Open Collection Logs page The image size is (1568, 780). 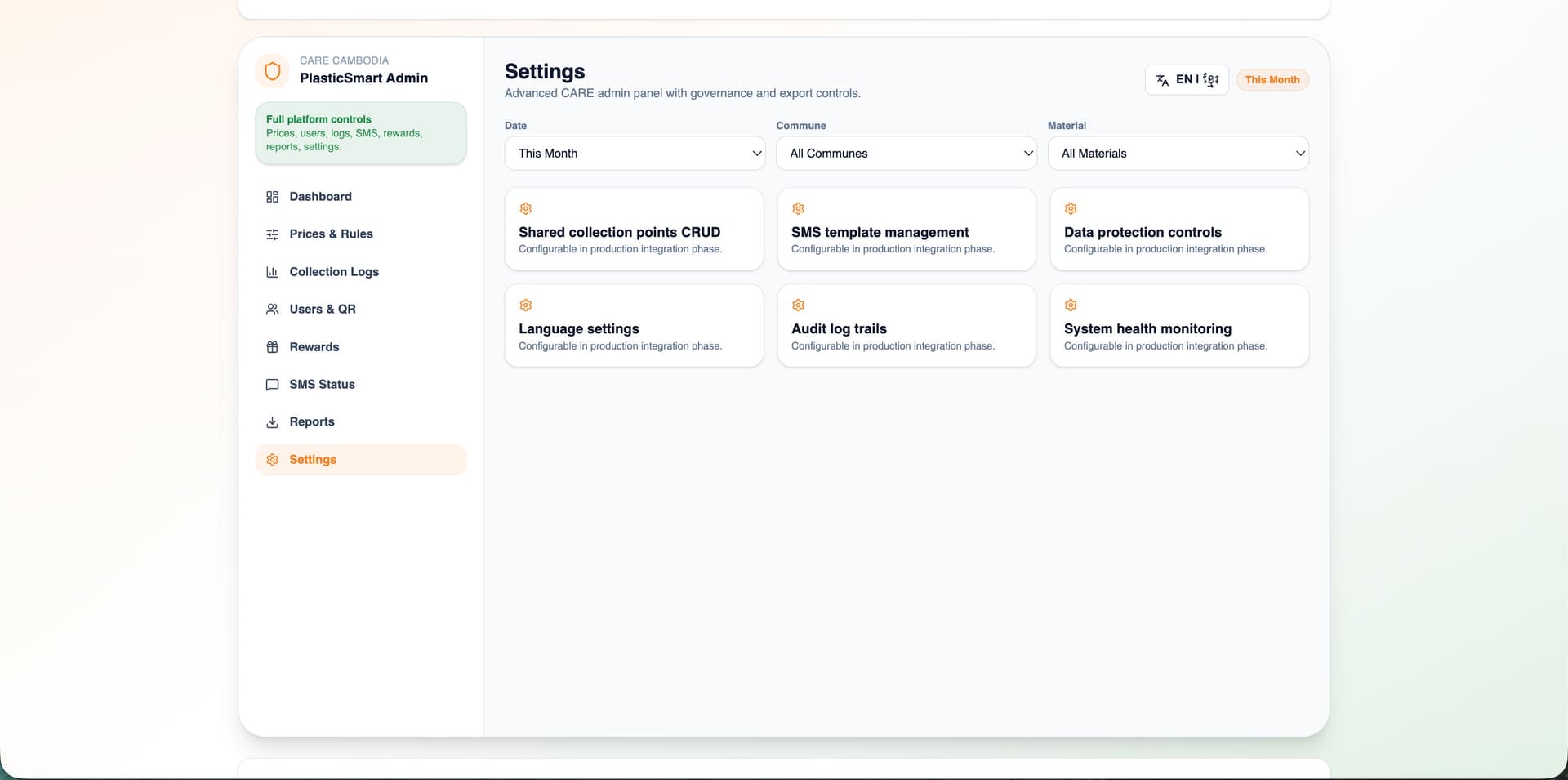point(361,272)
